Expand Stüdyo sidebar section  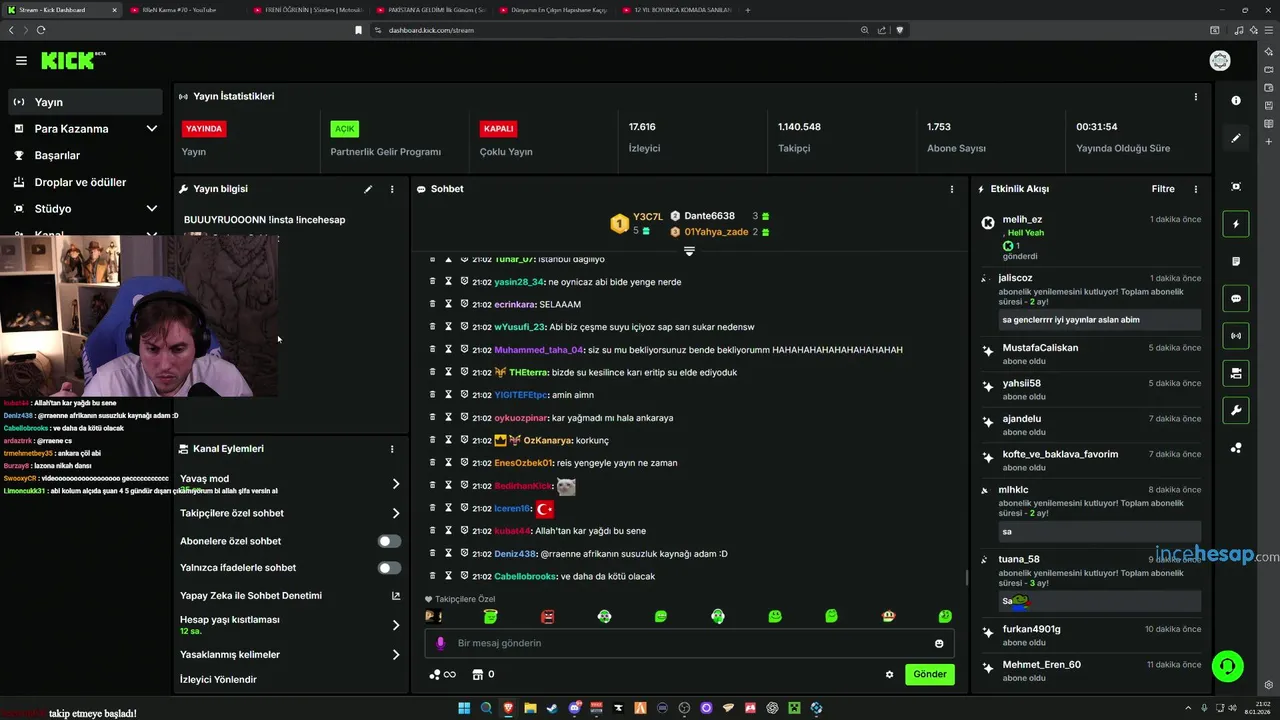pos(152,208)
